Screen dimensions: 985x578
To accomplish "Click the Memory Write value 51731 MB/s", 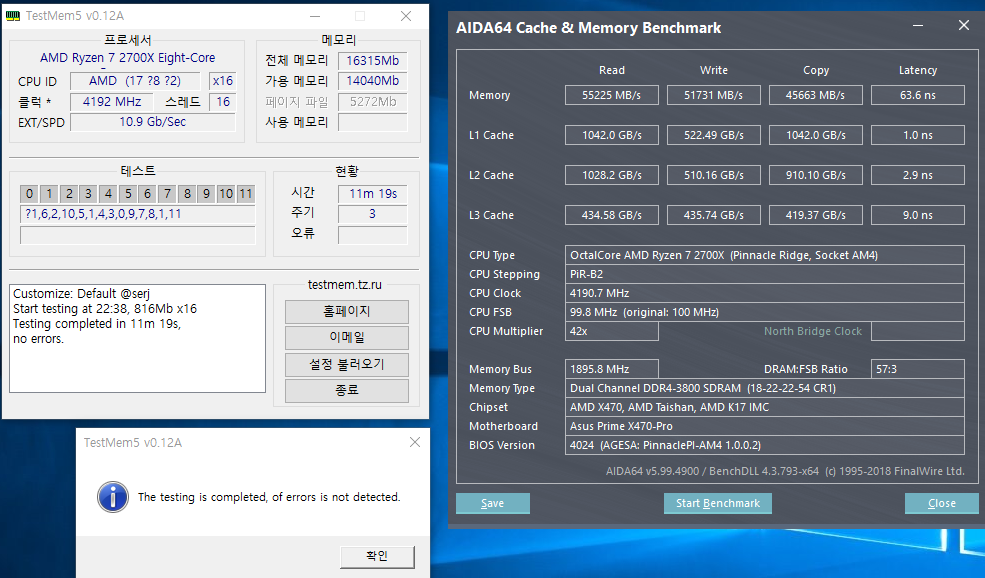I will [714, 95].
